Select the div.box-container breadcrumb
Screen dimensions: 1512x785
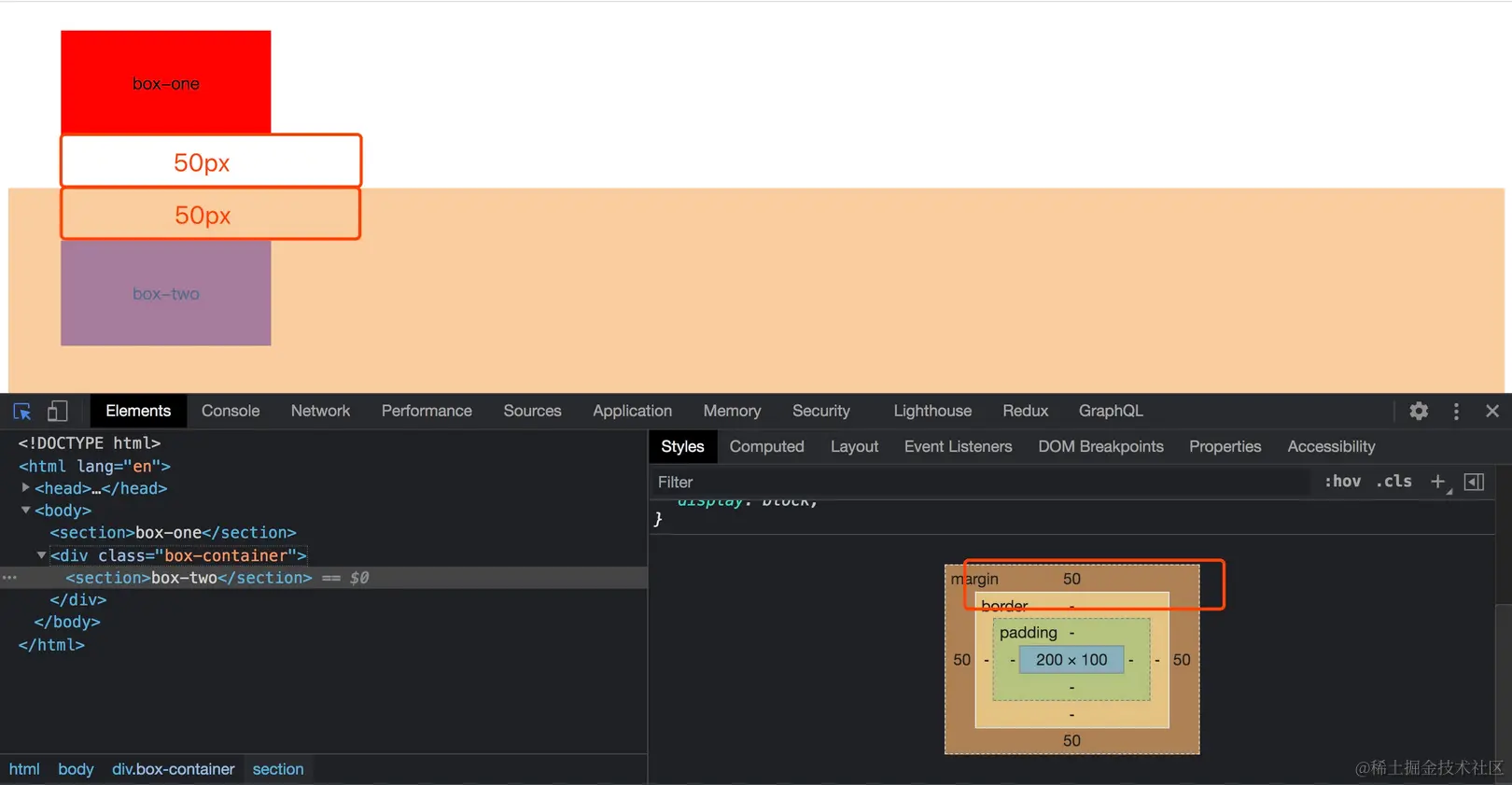174,769
